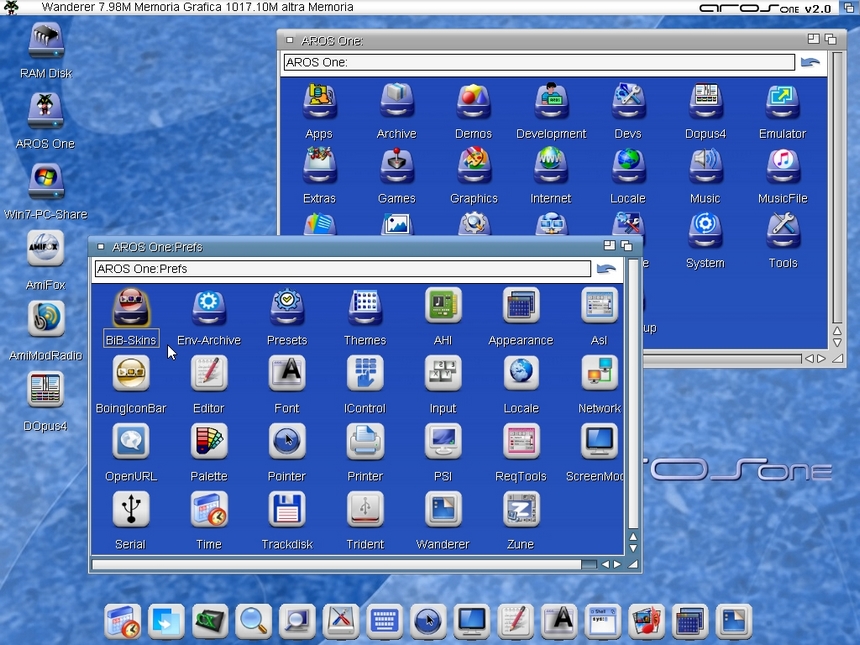Select the AHI audio preferences icon

tap(443, 306)
